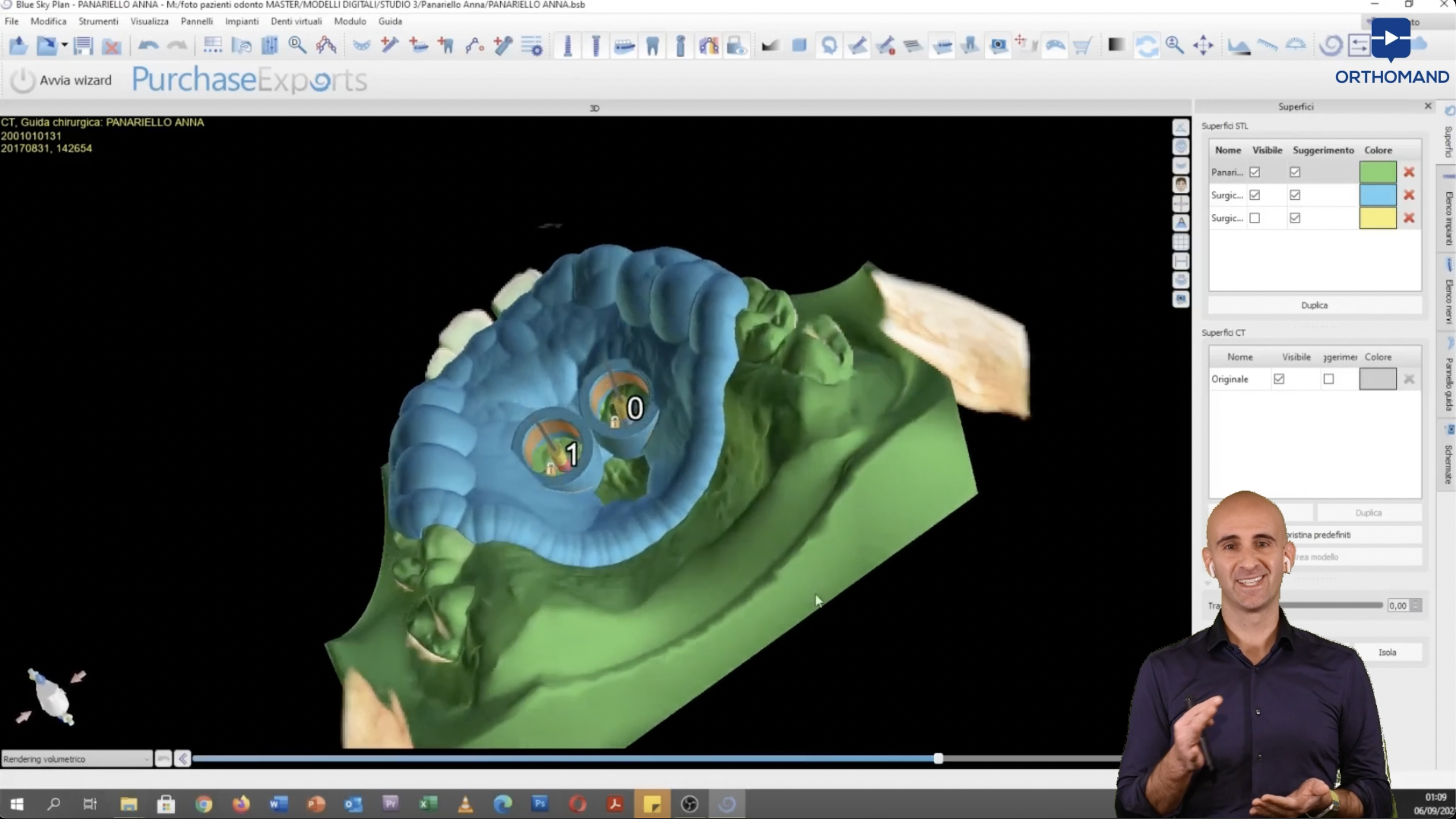1456x819 pixels.
Task: Select the pan four-arrow move tool
Action: [1203, 45]
